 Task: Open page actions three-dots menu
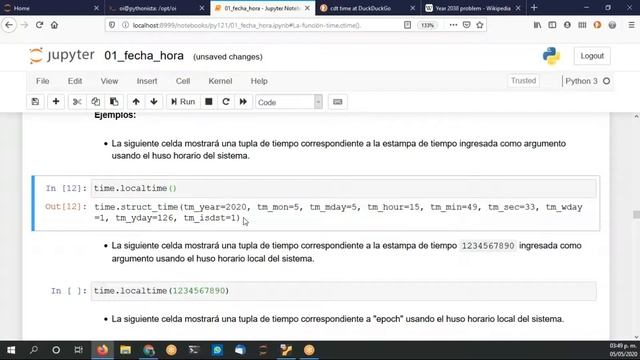(x=453, y=25)
